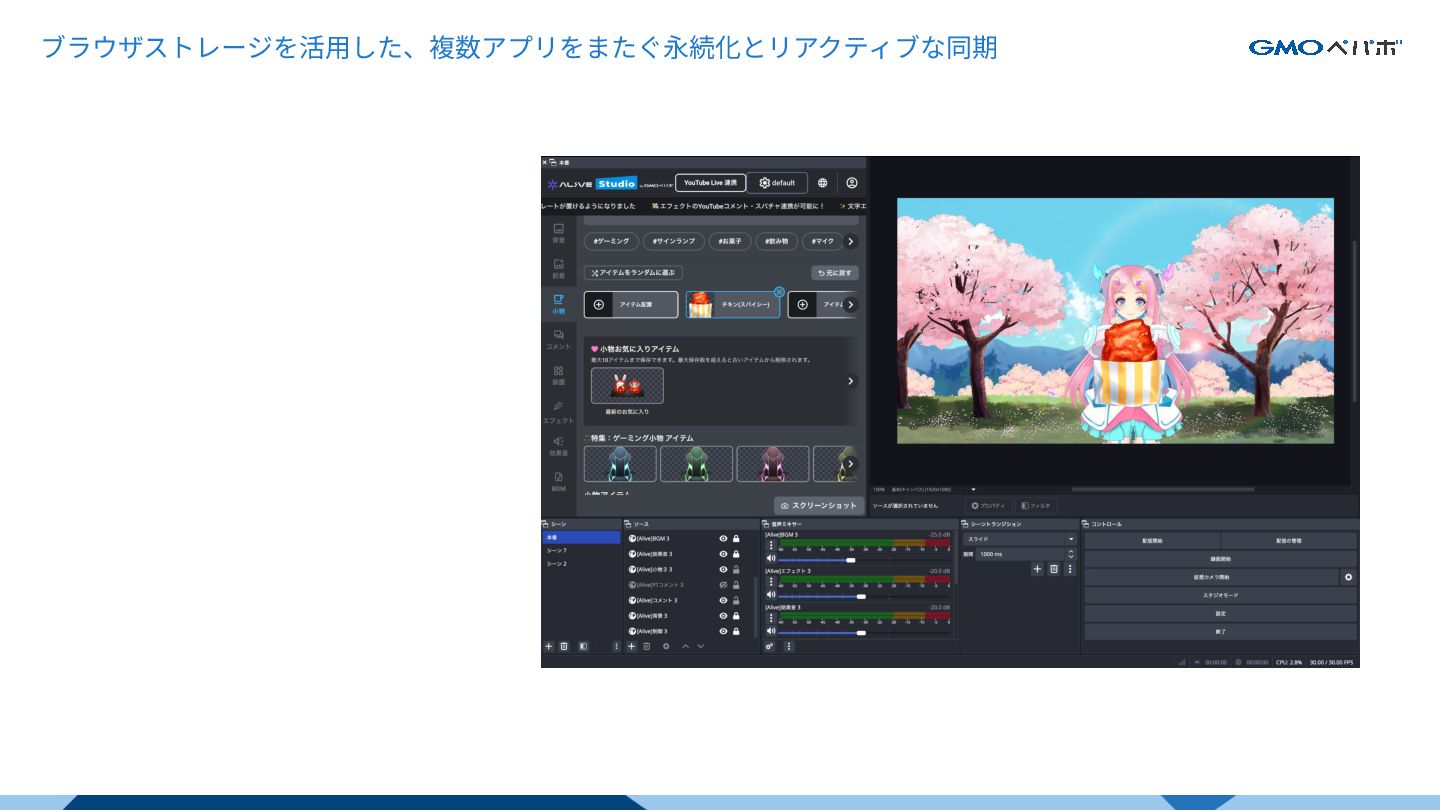Add a scene transition with plus
The height and width of the screenshot is (810, 1440).
tap(1037, 569)
